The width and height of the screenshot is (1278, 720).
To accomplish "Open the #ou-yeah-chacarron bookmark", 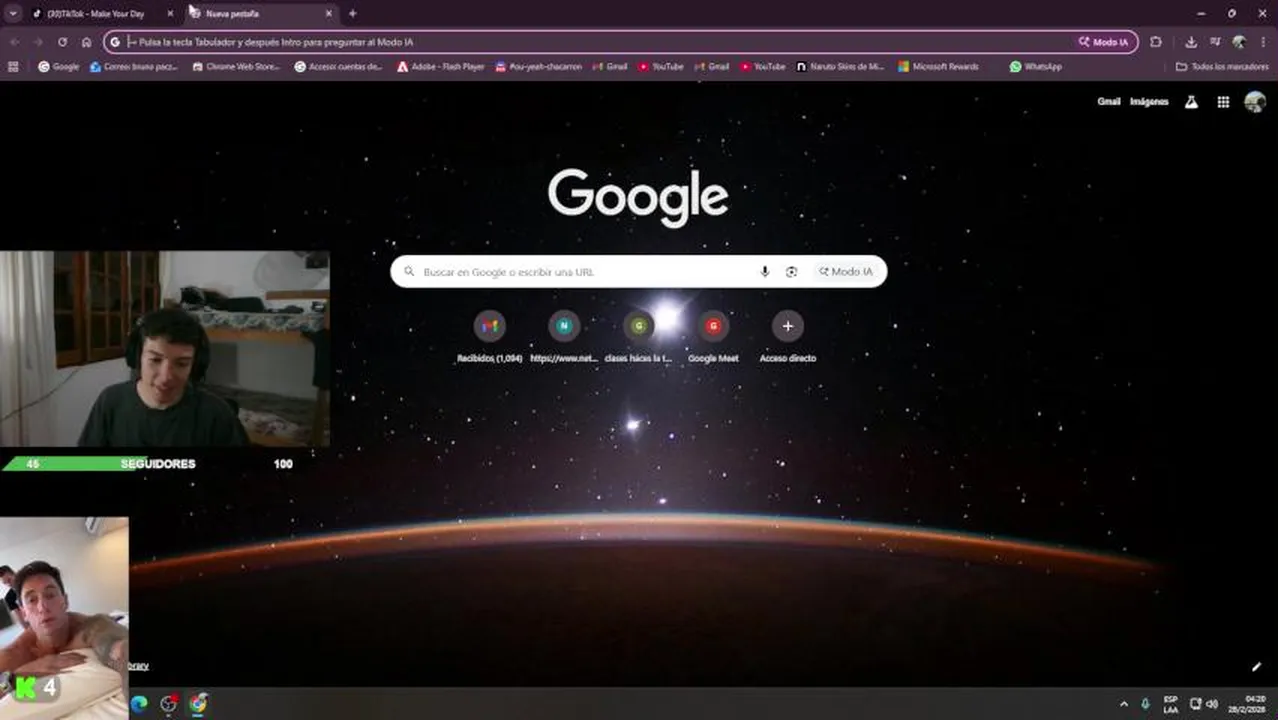I will (539, 67).
